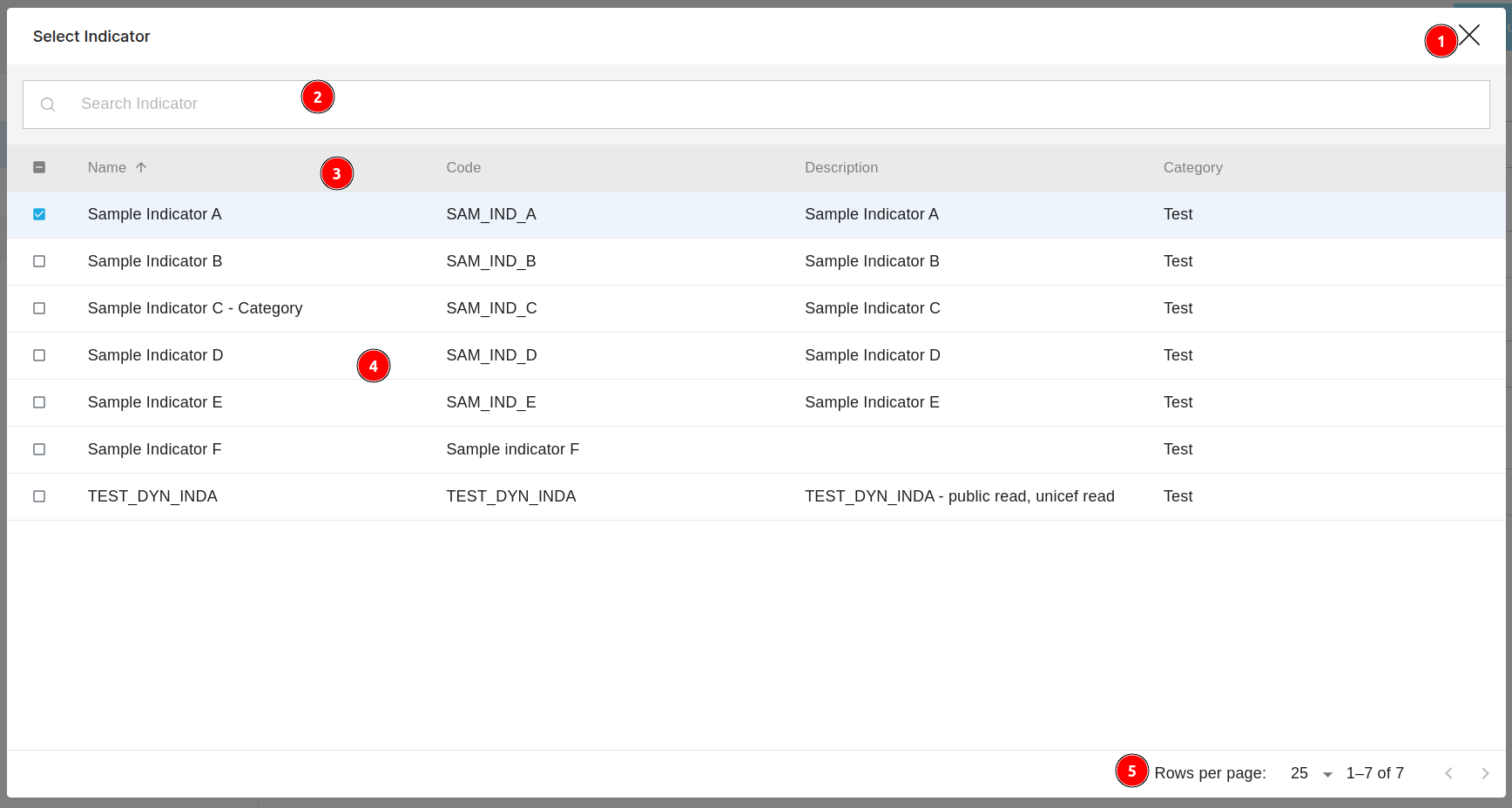The image size is (1512, 808).
Task: Click description Sample Indicator A
Action: [x=872, y=214]
